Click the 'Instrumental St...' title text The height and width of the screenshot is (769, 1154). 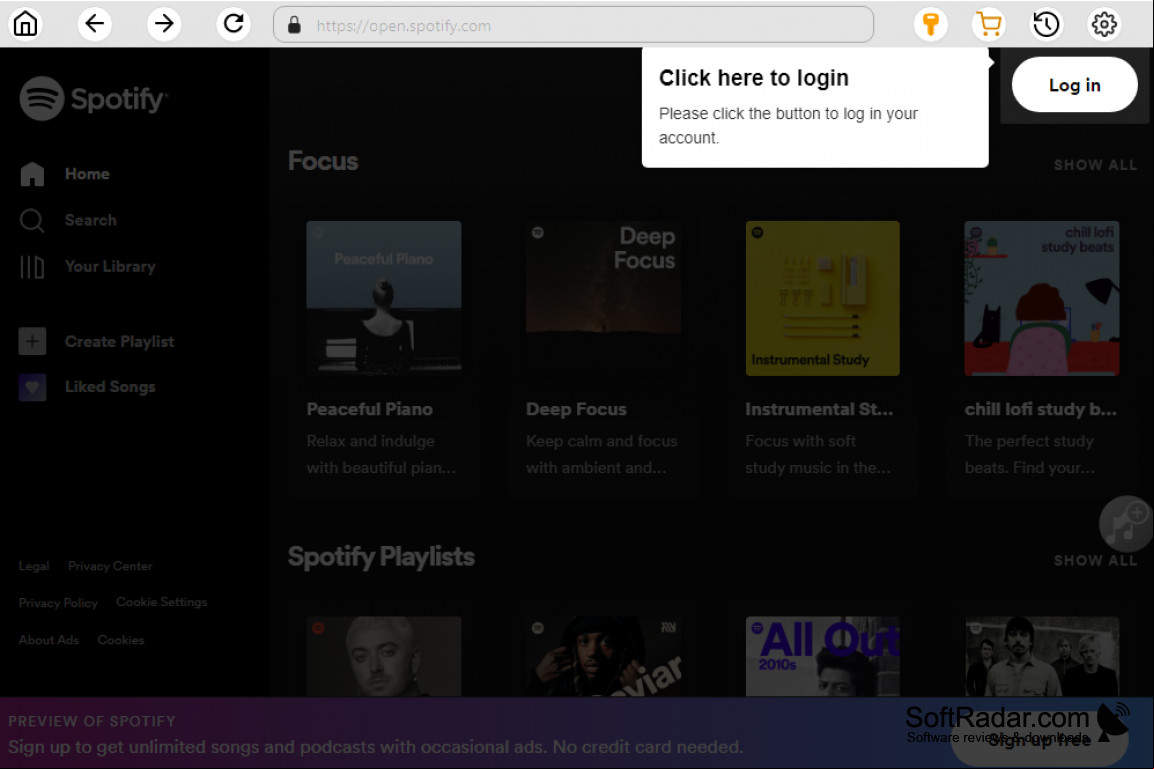click(x=819, y=409)
